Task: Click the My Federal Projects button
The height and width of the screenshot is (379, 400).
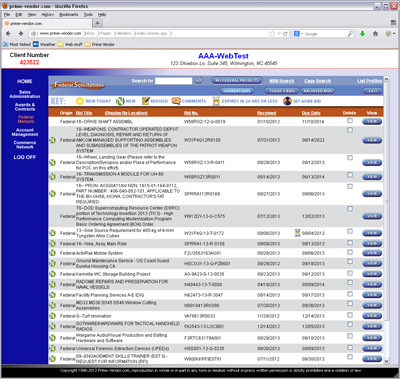Action: (237, 80)
